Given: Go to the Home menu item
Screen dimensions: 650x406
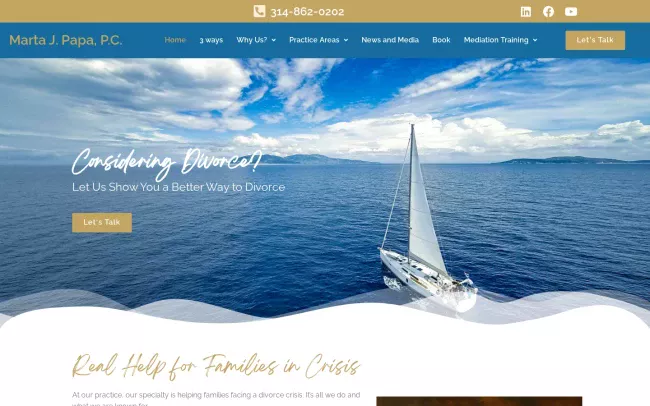Looking at the screenshot, I should click(175, 40).
